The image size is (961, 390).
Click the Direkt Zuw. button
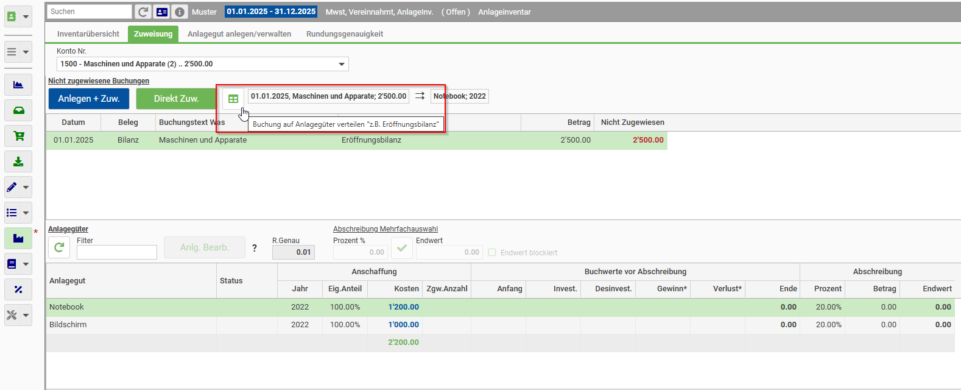pos(177,98)
